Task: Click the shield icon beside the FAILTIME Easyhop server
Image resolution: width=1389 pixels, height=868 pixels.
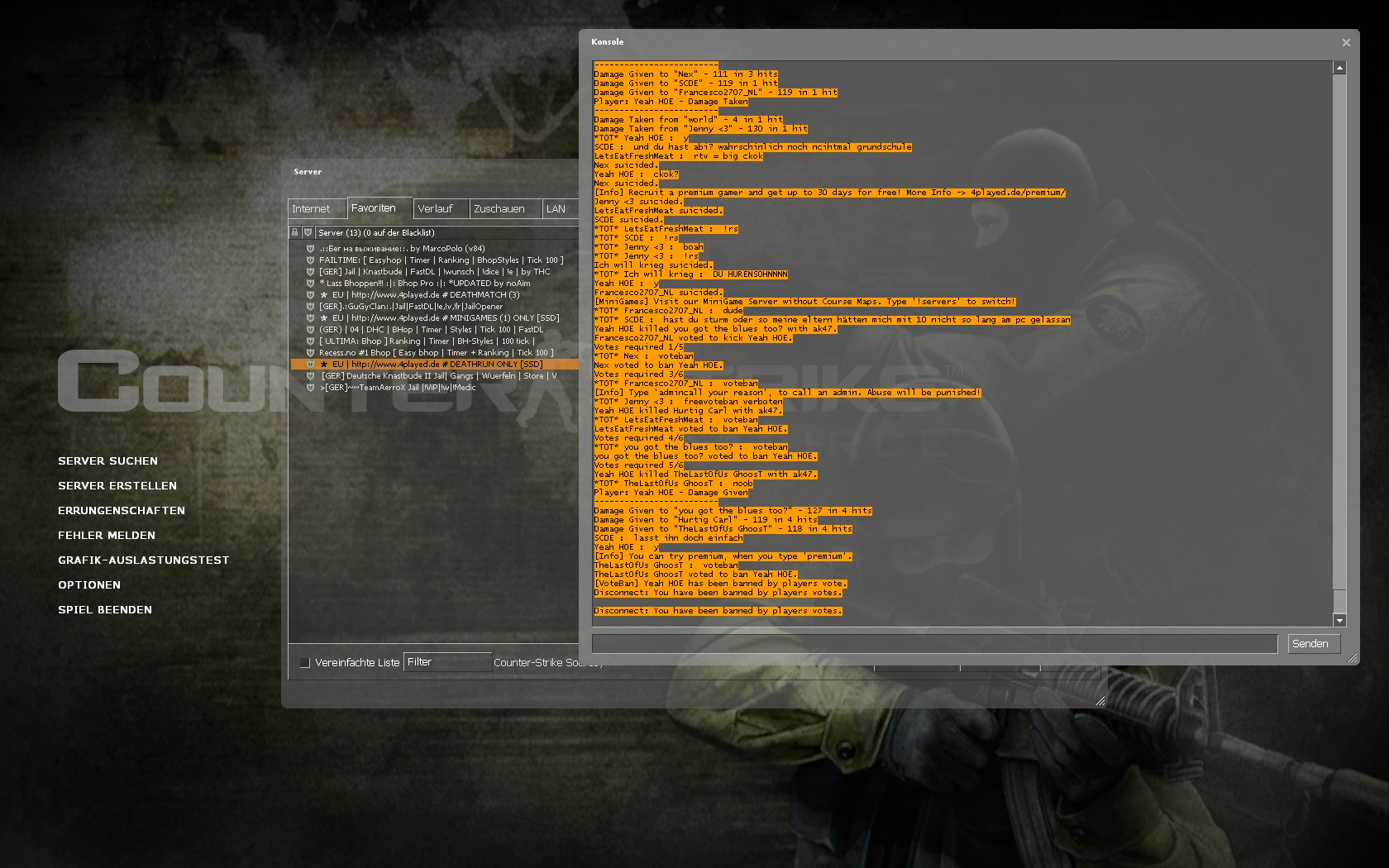Action: tap(310, 260)
